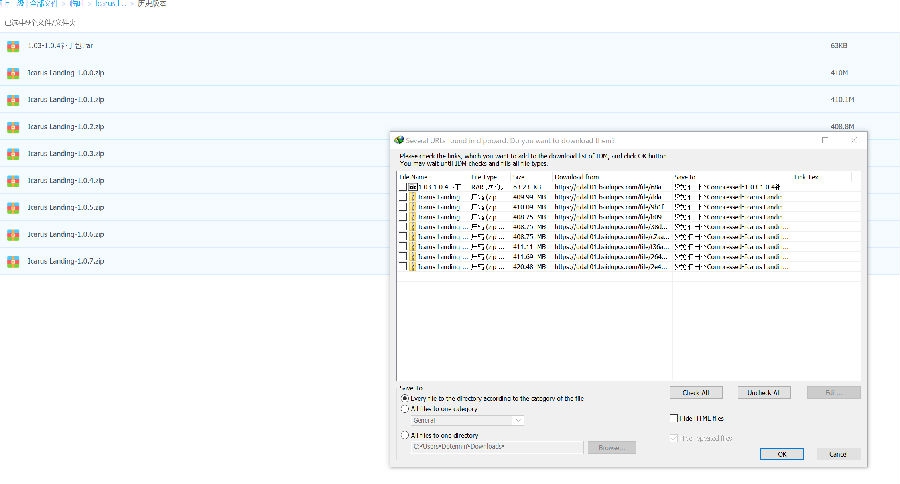Image resolution: width=900 pixels, height=484 pixels.
Task: Open the Icarus Landing-1.0.3.zip file name
Action: [66, 154]
